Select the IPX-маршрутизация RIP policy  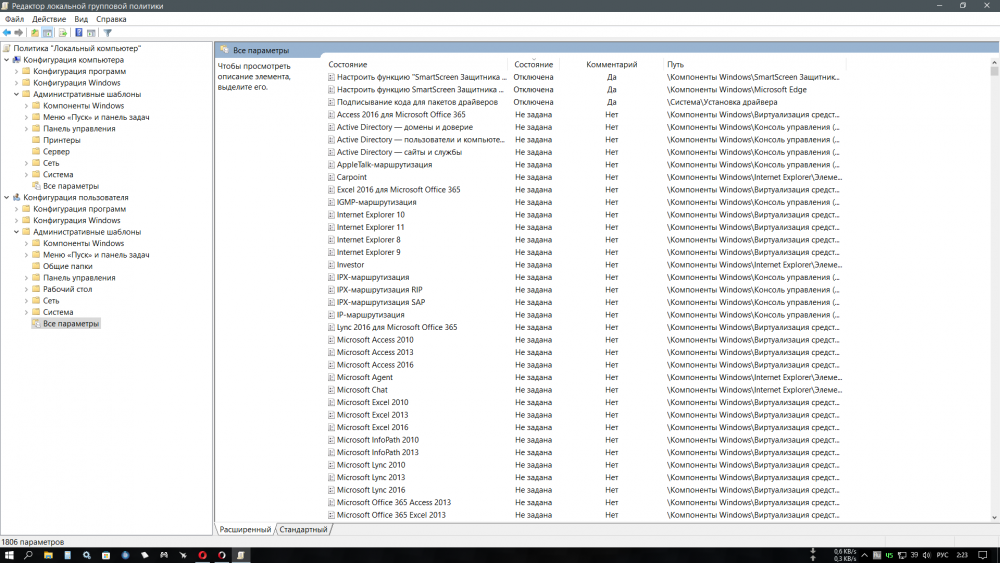(x=379, y=289)
